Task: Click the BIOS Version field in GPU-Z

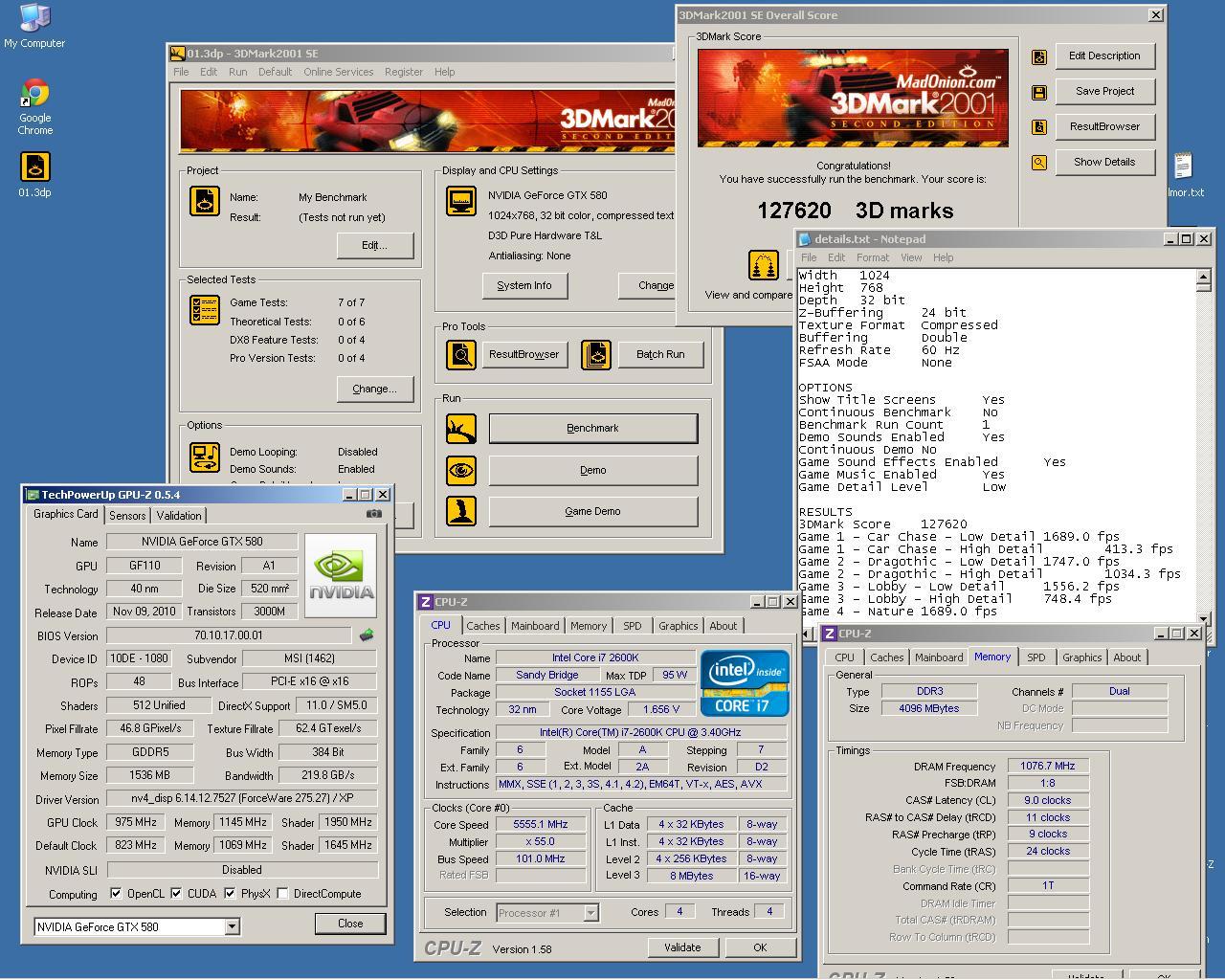Action: [x=229, y=635]
